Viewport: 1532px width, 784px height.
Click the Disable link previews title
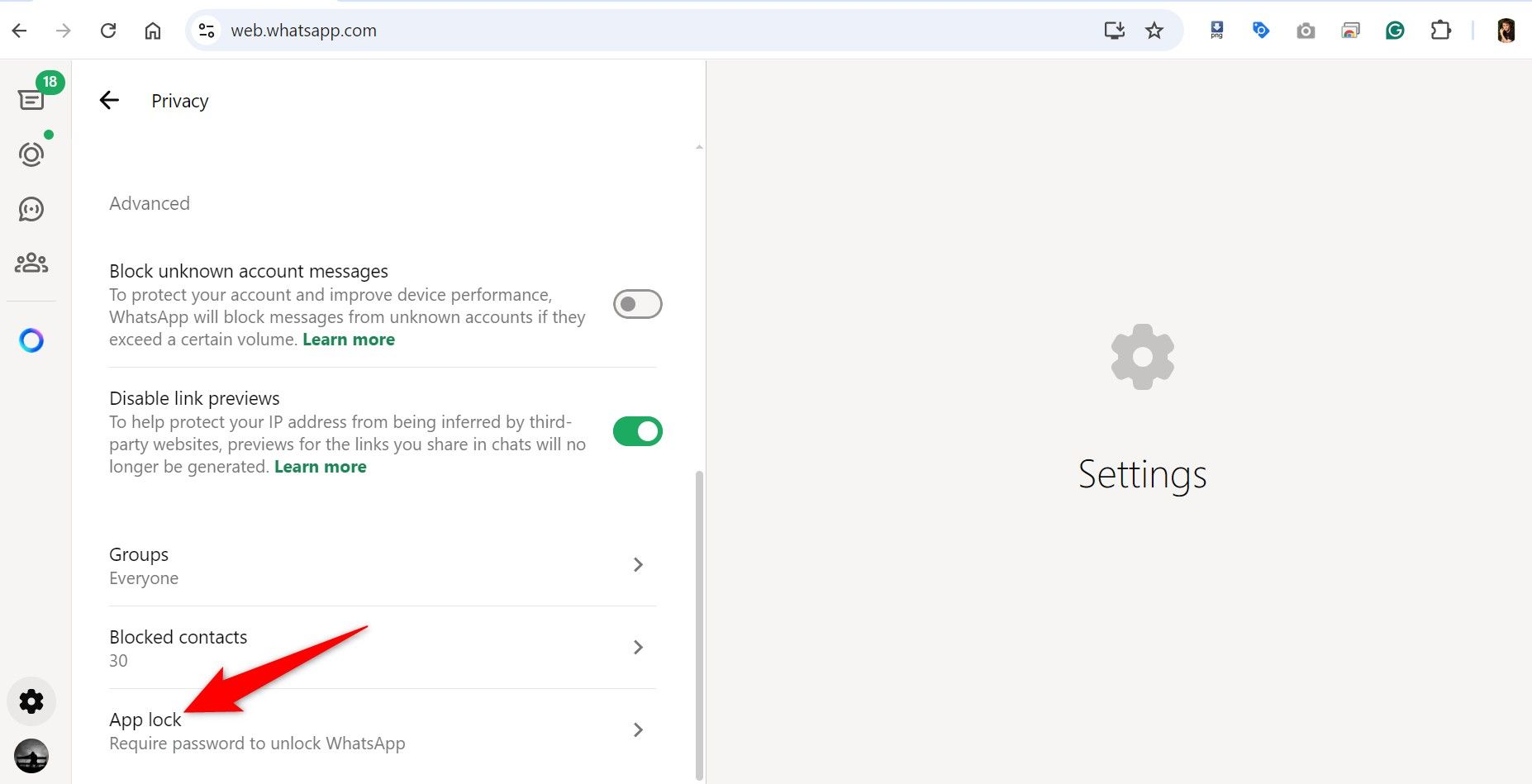[x=194, y=398]
